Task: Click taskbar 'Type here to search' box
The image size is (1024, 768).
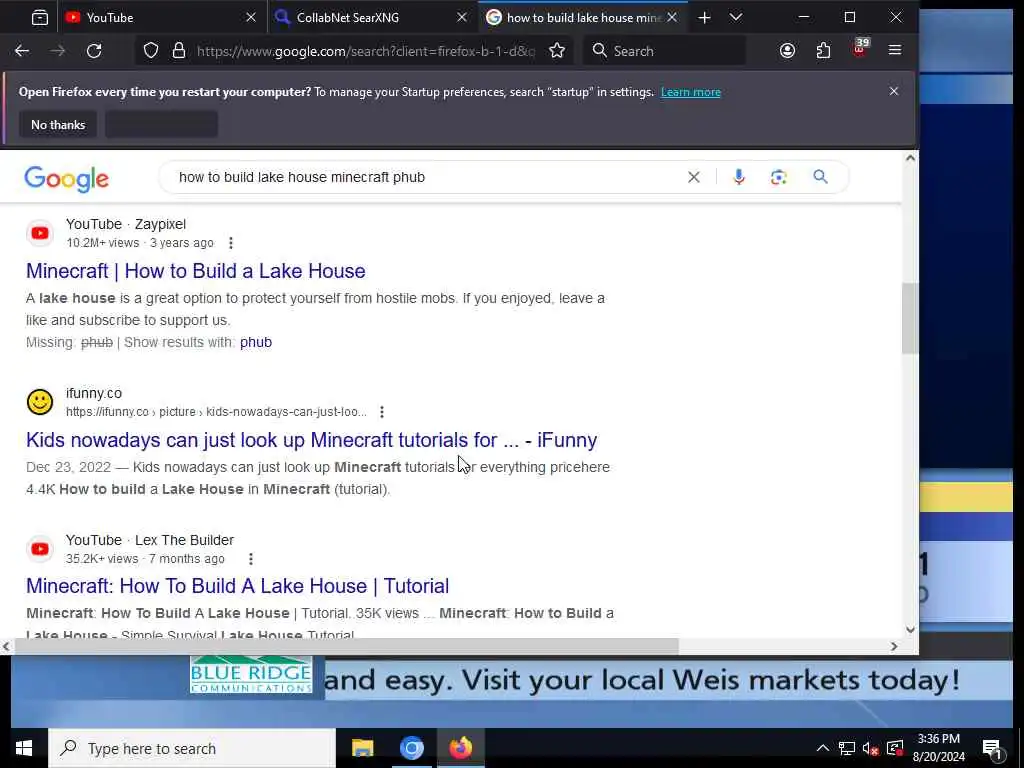Action: (192, 748)
